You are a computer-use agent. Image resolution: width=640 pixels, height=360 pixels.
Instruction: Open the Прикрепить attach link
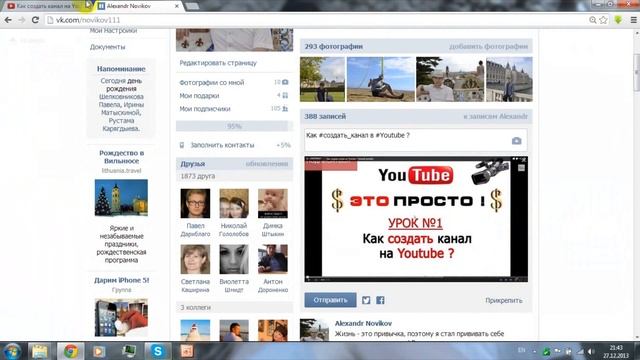click(x=504, y=300)
